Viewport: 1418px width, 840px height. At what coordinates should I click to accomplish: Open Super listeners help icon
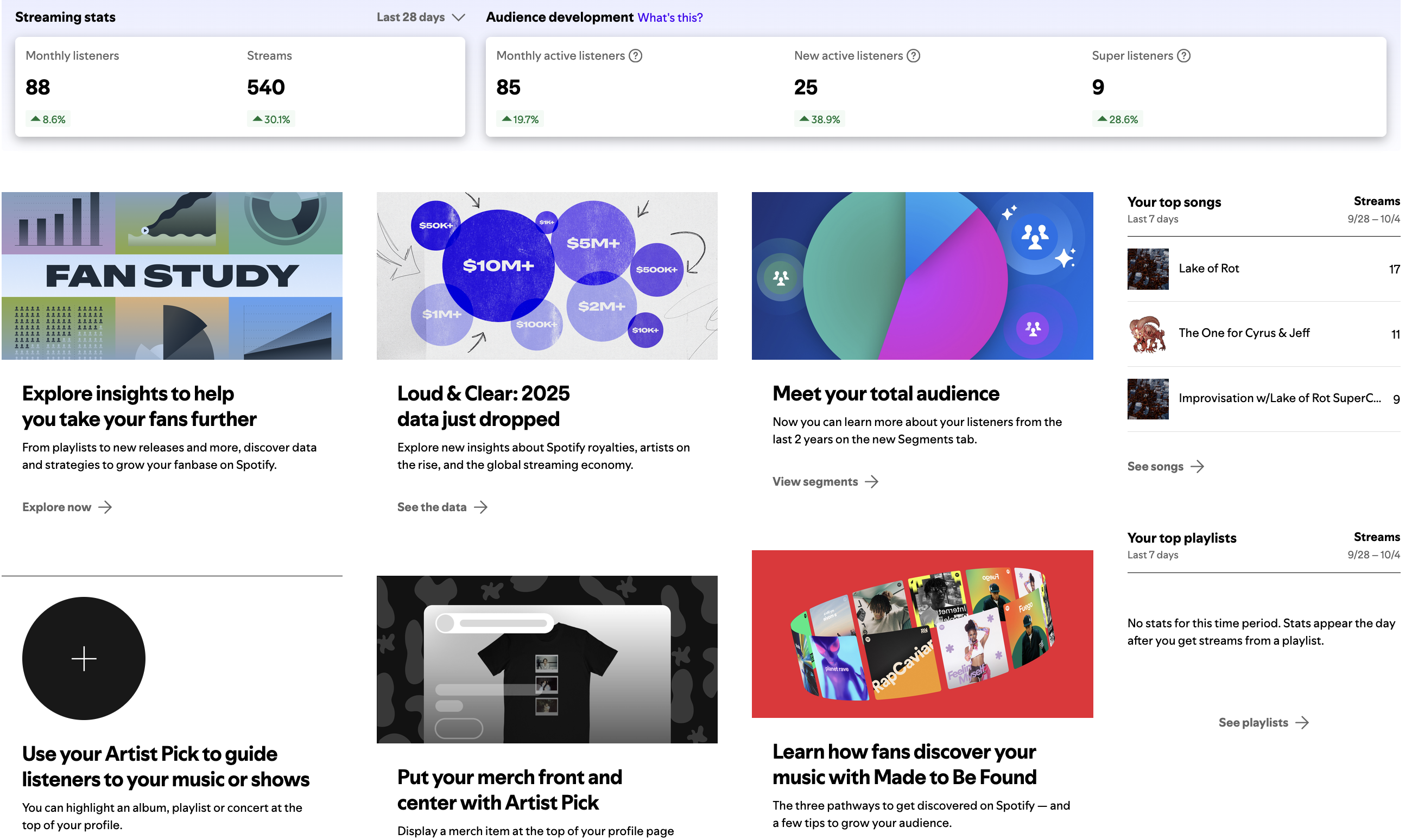point(1183,55)
